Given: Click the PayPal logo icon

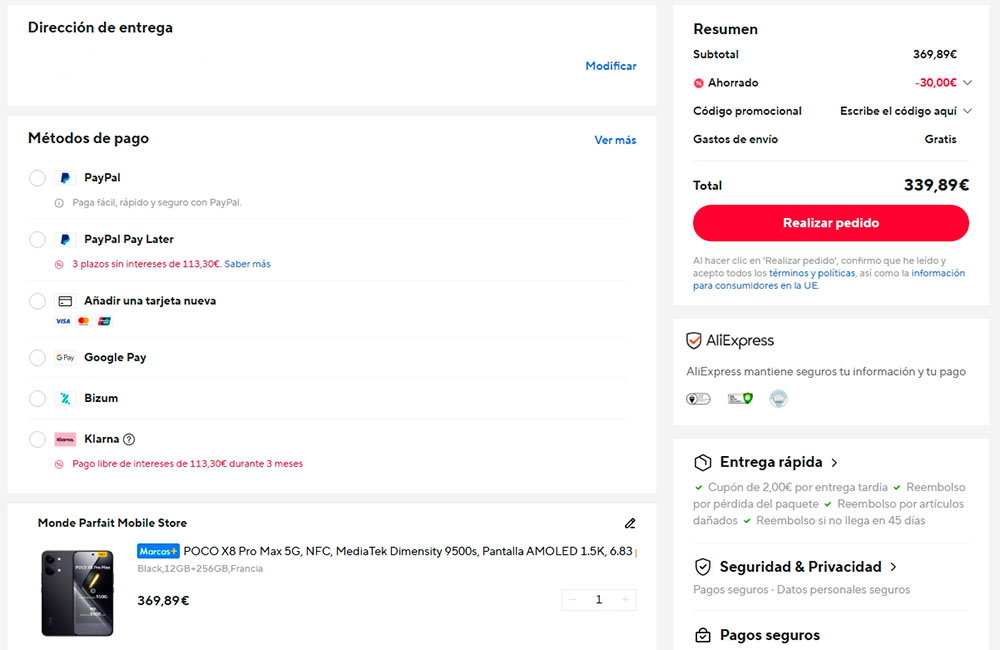Looking at the screenshot, I should (65, 178).
